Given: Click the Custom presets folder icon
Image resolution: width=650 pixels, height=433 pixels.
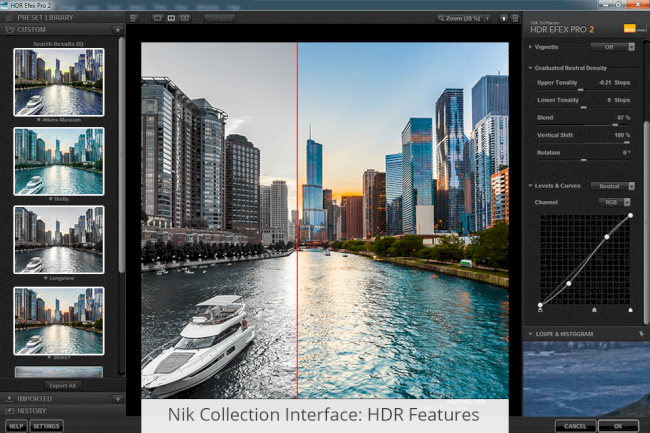Looking at the screenshot, I should (9, 29).
